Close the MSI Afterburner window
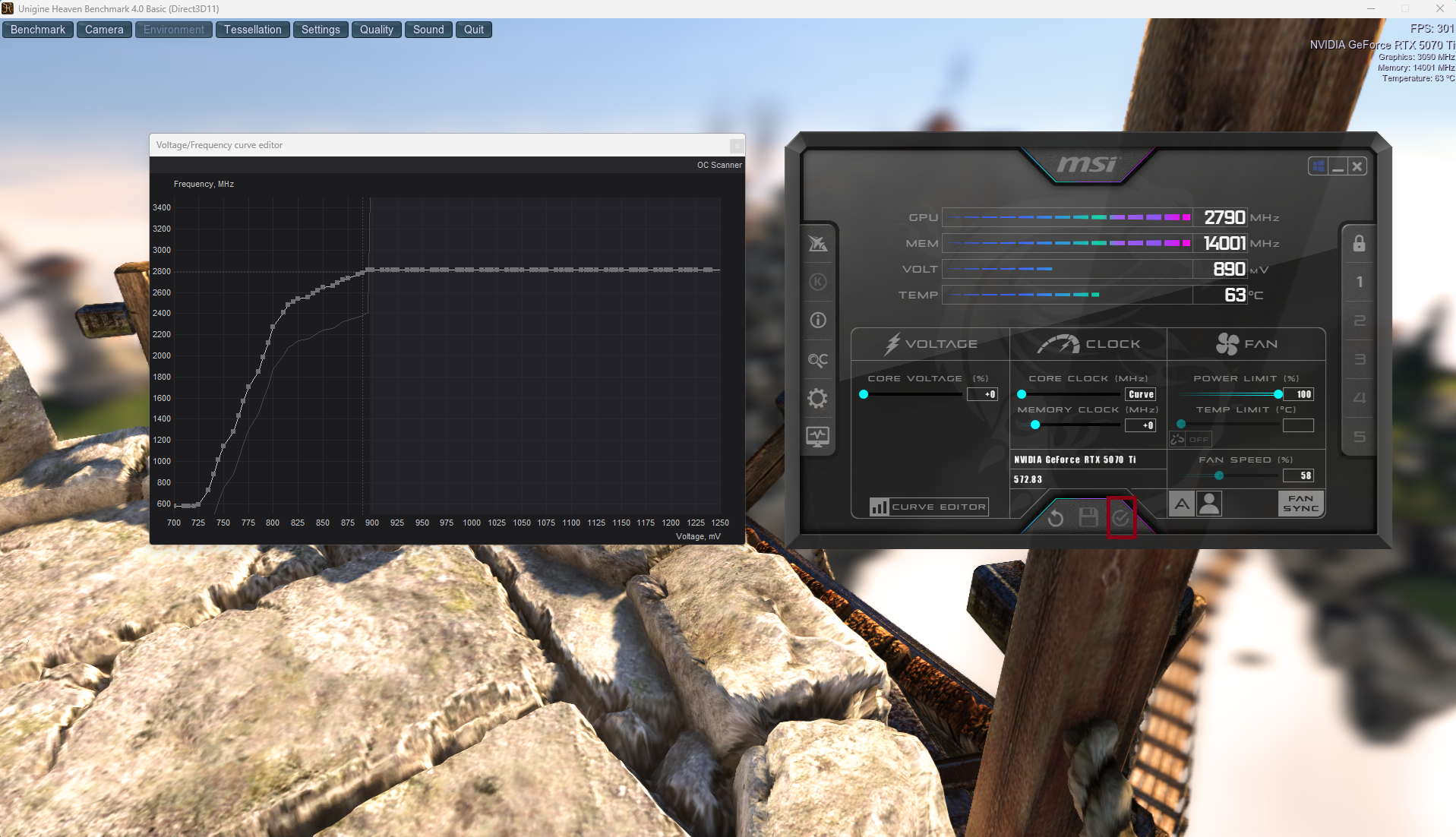Image resolution: width=1456 pixels, height=837 pixels. pyautogui.click(x=1357, y=166)
